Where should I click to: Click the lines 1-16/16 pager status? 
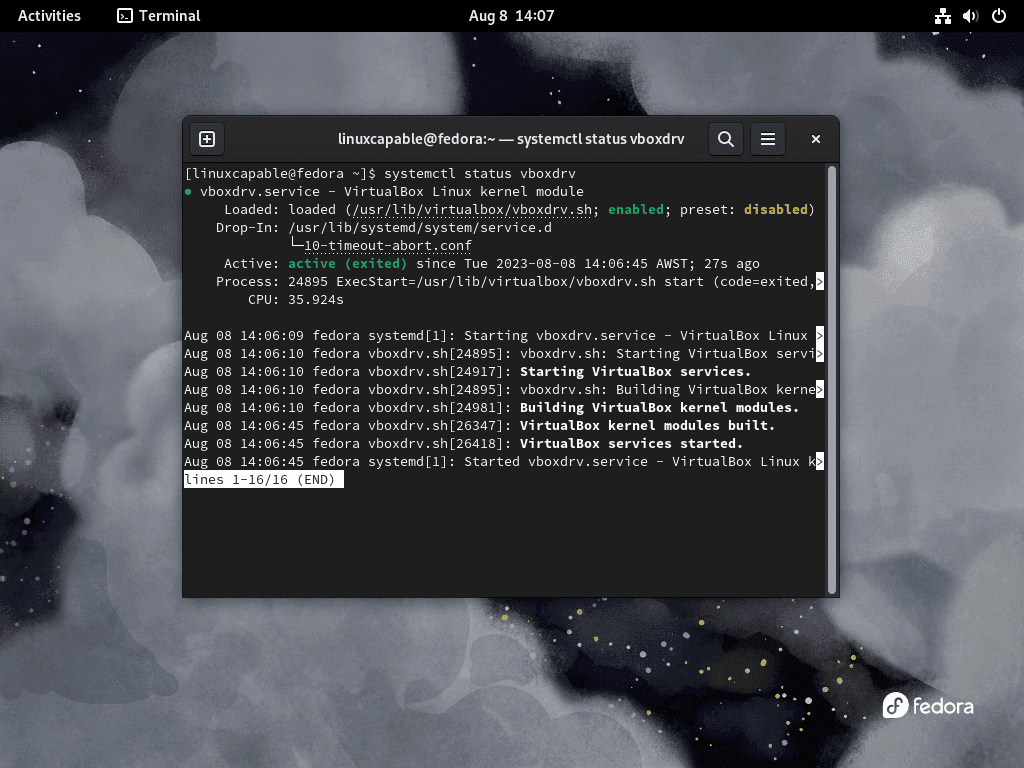263,479
